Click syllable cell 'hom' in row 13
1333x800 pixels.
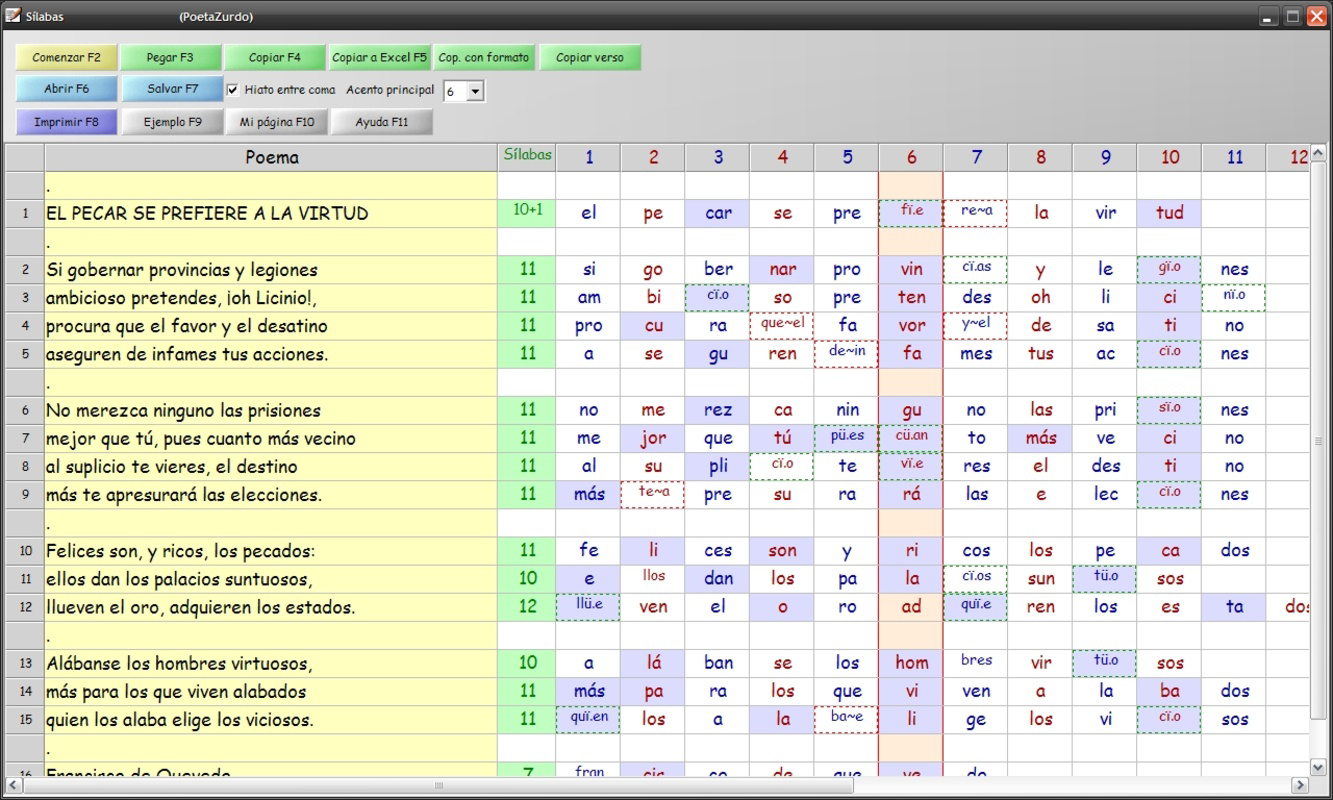(911, 663)
